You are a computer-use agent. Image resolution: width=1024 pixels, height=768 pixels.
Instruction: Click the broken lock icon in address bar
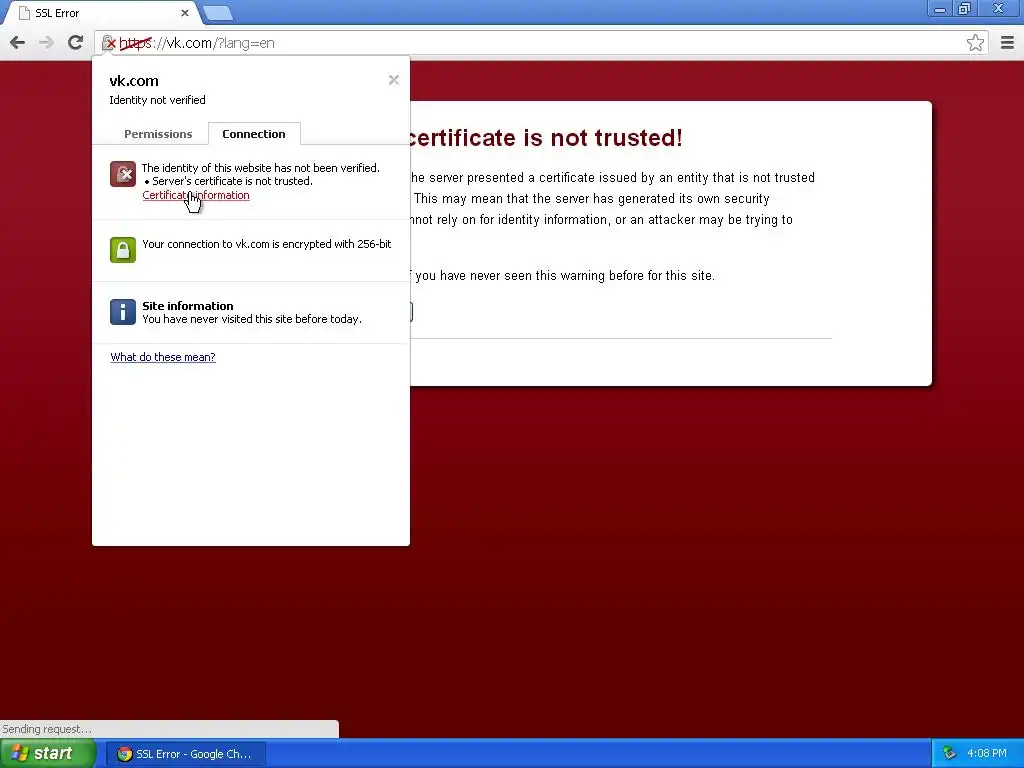click(x=108, y=43)
